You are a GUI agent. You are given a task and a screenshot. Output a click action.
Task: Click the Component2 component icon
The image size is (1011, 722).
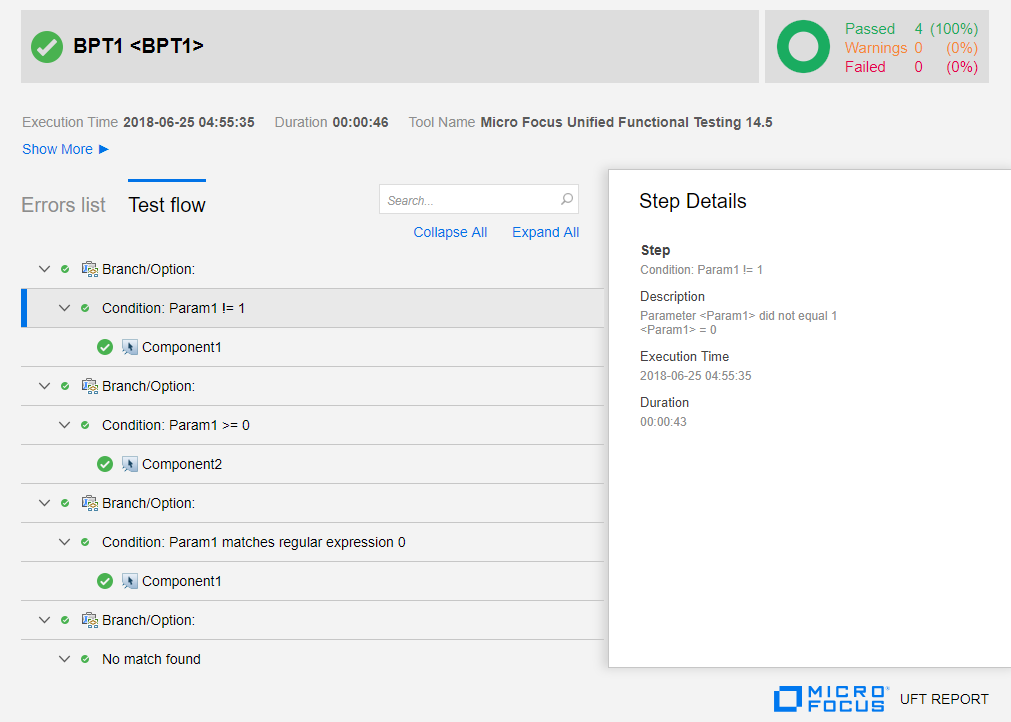(x=130, y=464)
